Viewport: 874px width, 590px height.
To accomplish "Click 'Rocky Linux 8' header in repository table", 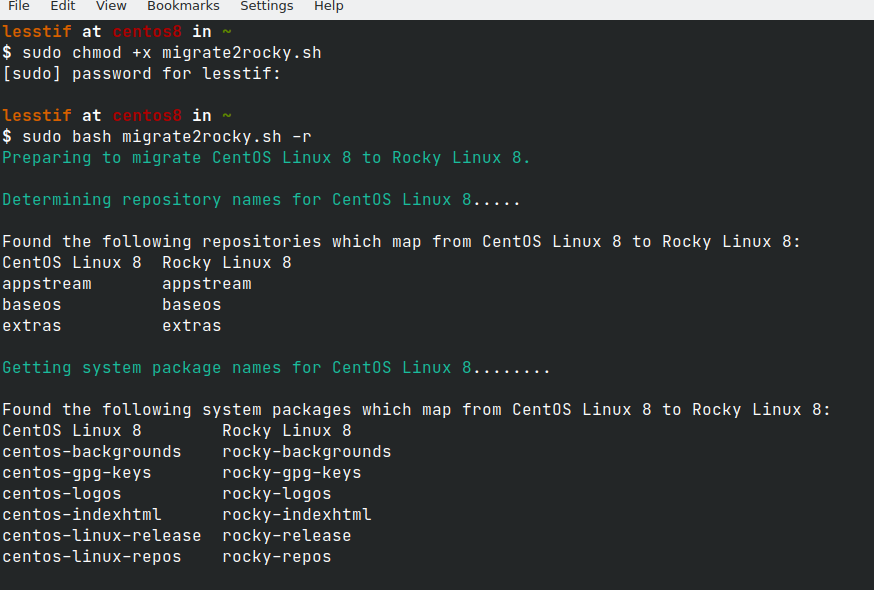I will (x=227, y=263).
